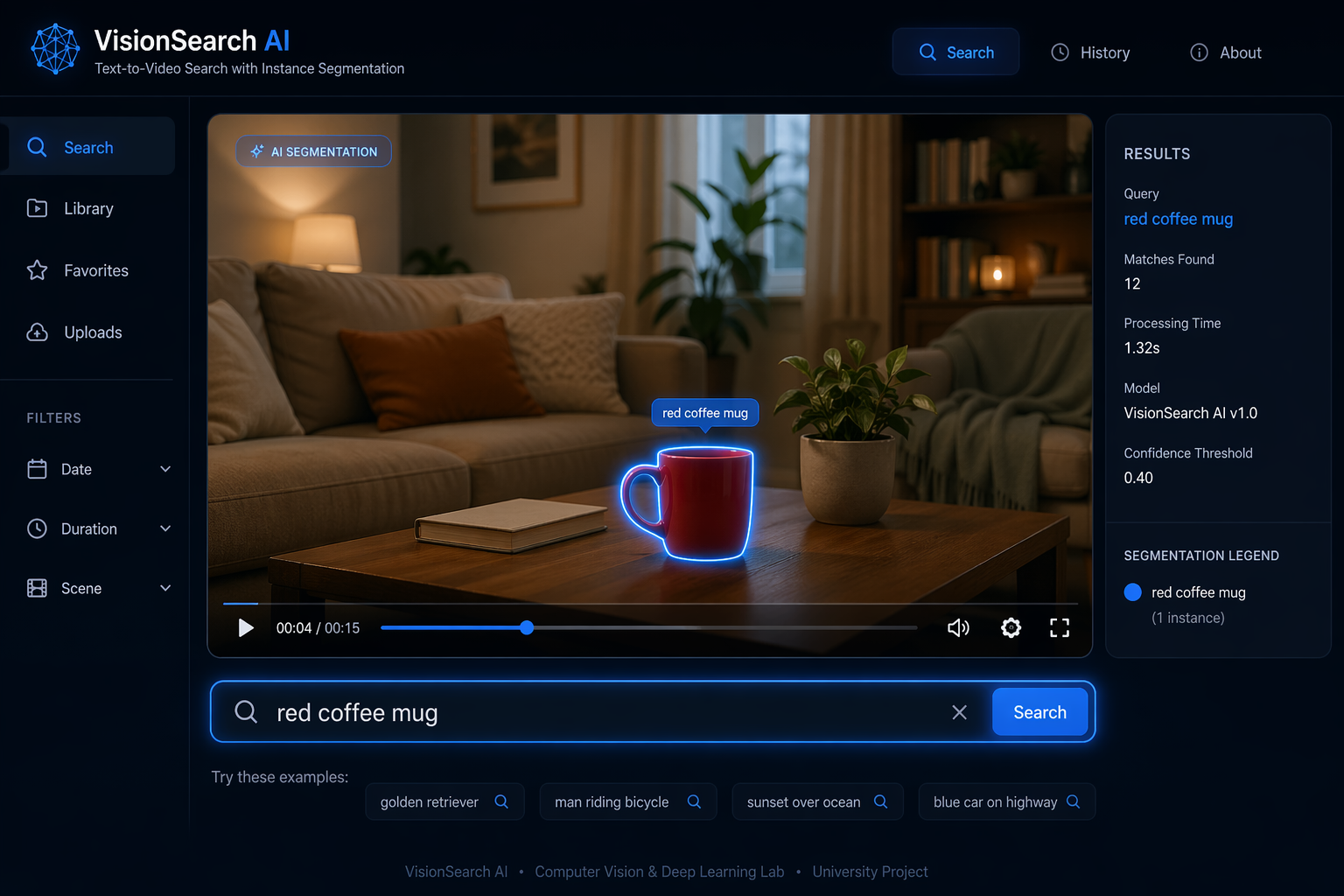
Task: Mute the video audio
Action: coord(958,627)
